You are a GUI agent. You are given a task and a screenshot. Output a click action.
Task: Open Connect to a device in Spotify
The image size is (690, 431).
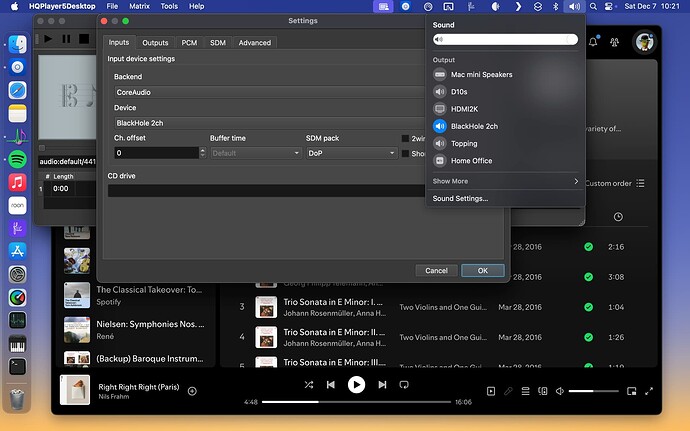(x=543, y=391)
